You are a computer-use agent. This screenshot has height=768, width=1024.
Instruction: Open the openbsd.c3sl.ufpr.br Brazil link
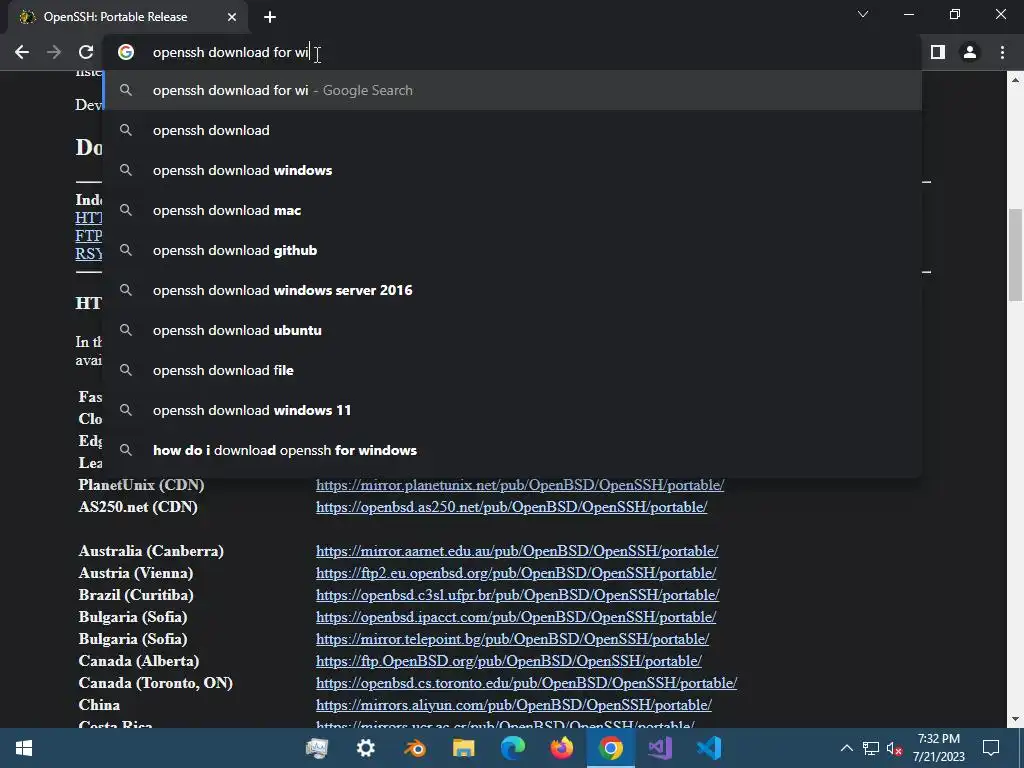(517, 595)
